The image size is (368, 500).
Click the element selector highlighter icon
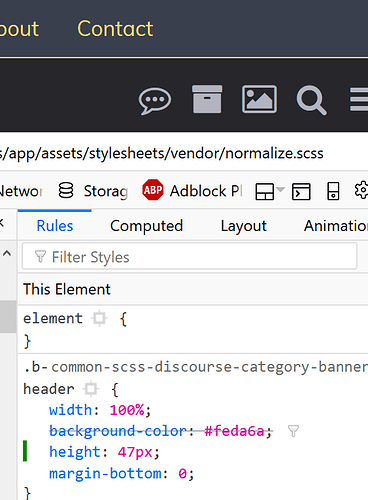click(x=99, y=318)
